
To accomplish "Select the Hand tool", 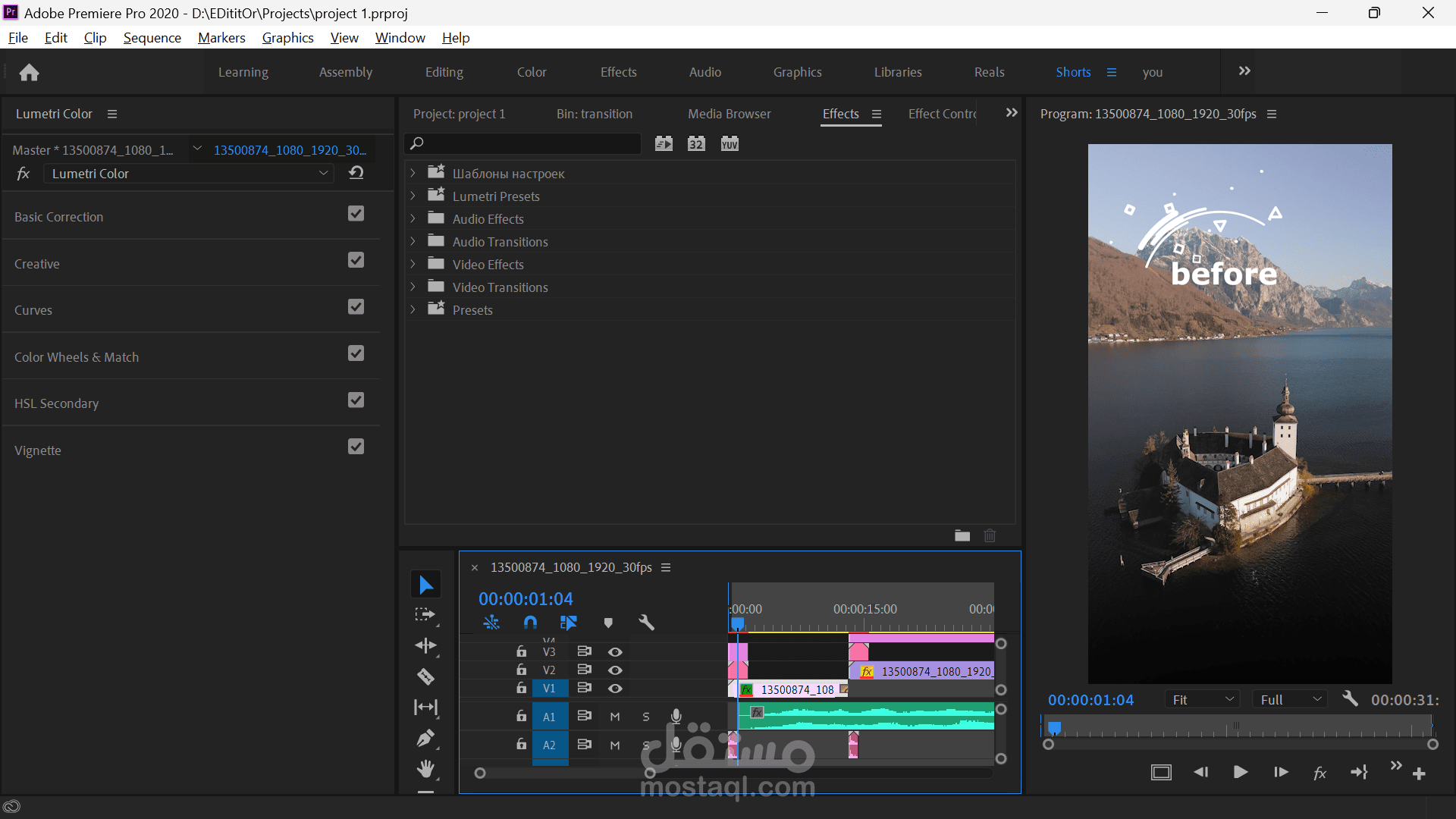I will pyautogui.click(x=425, y=769).
